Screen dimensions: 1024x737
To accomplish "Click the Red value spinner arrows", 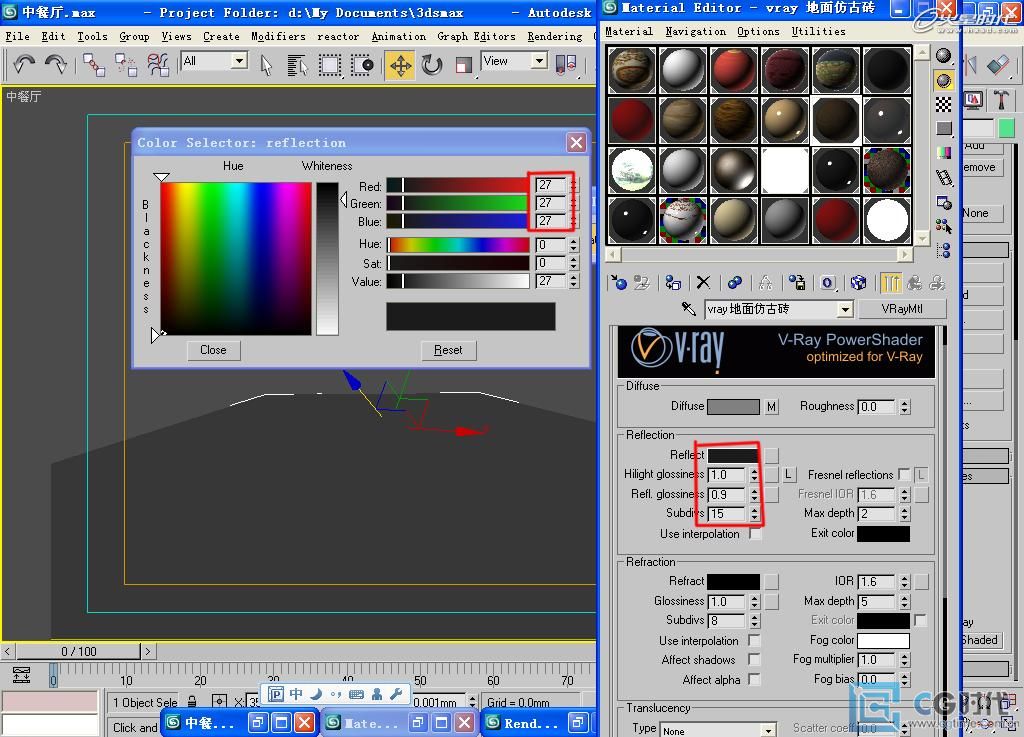I will point(573,185).
